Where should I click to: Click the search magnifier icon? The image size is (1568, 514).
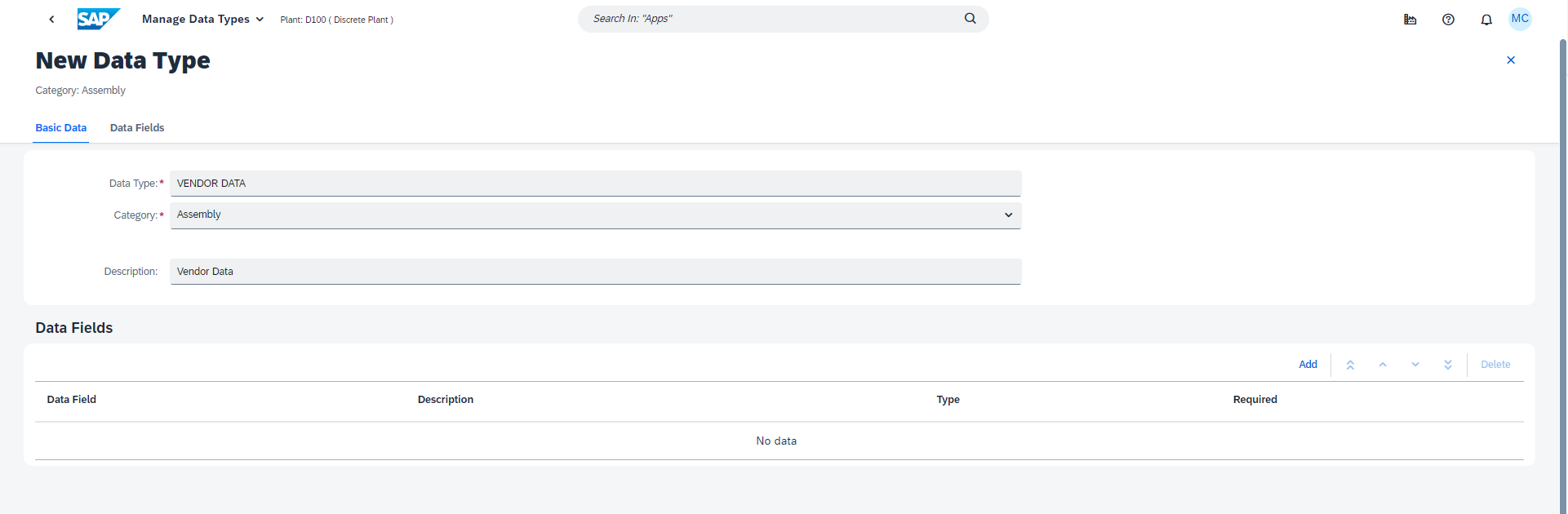[x=970, y=19]
